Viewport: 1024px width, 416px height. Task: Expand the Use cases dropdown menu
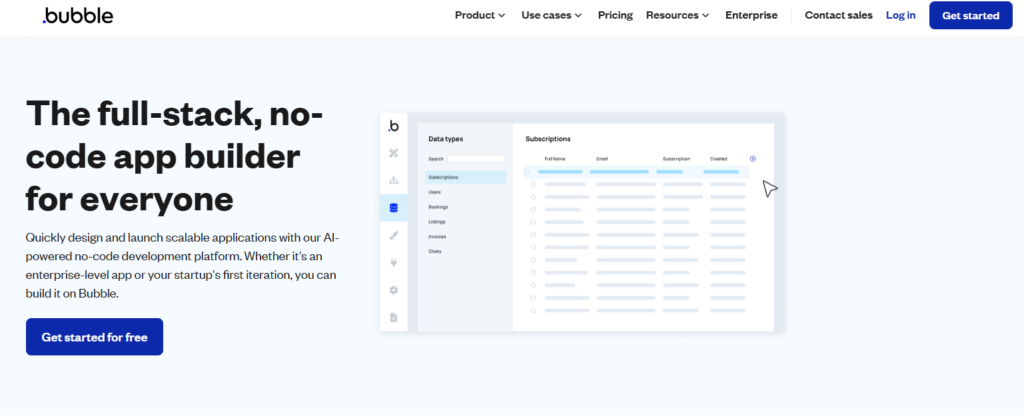point(551,15)
